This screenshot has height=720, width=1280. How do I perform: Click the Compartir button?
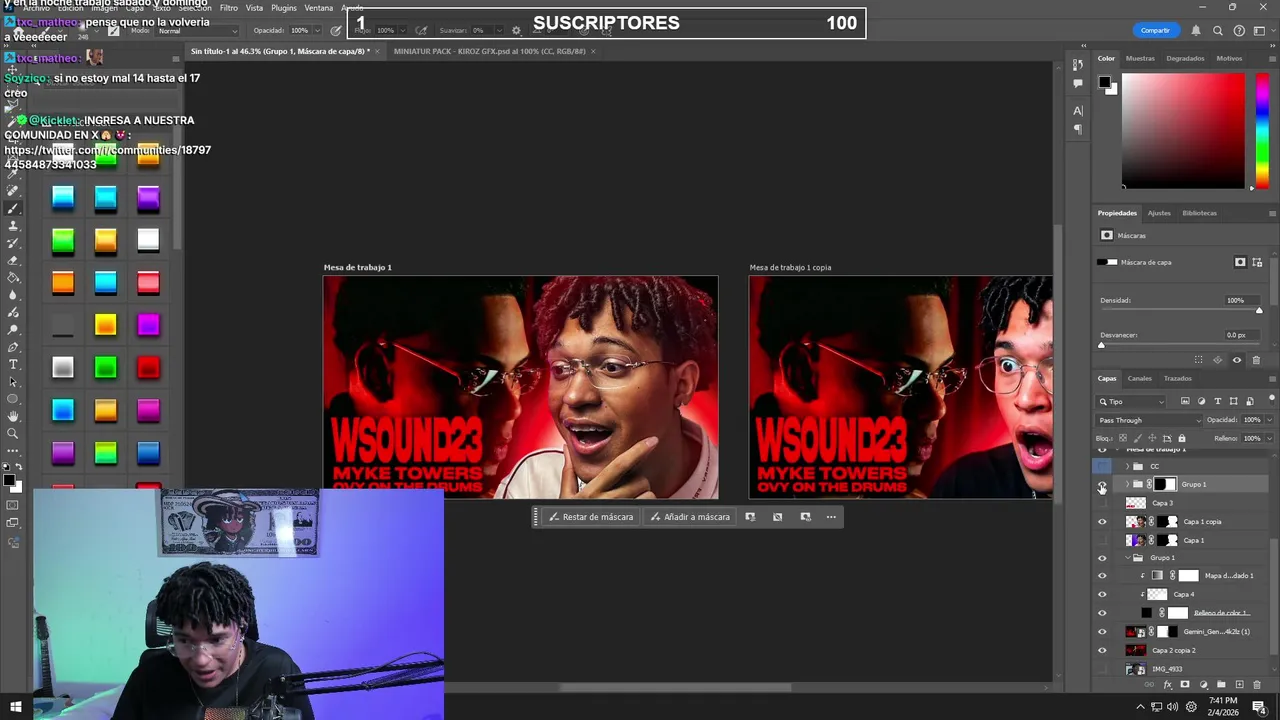click(x=1155, y=30)
